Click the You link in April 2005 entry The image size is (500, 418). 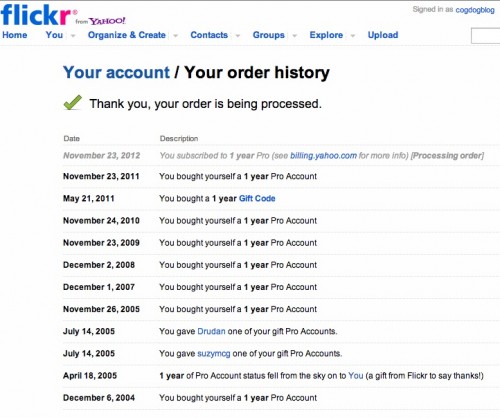(x=356, y=376)
